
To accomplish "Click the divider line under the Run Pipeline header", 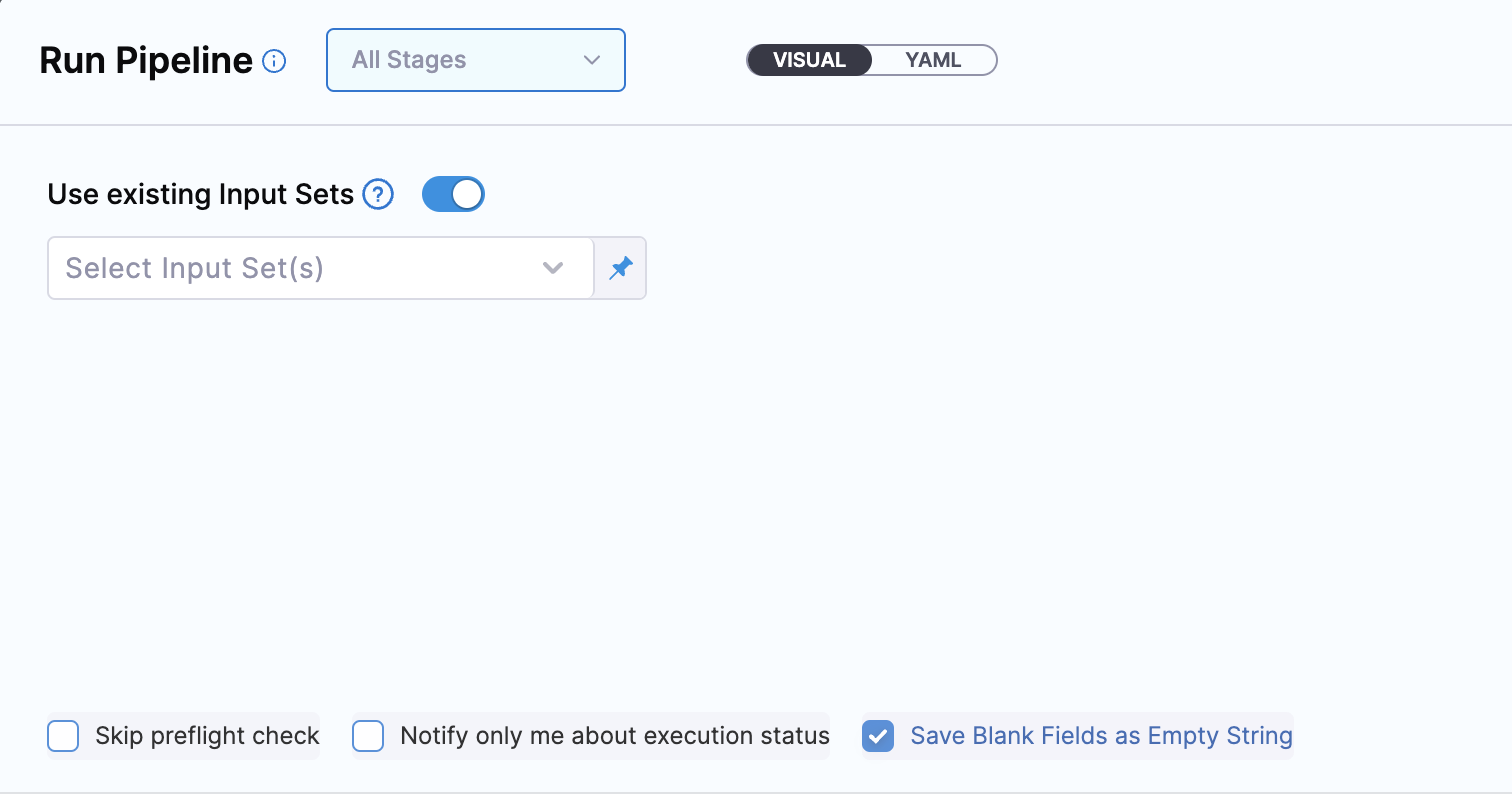I will [x=756, y=125].
